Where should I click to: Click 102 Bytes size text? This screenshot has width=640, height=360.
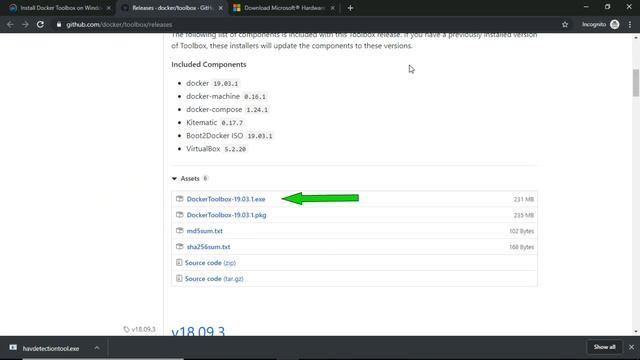pyautogui.click(x=522, y=231)
